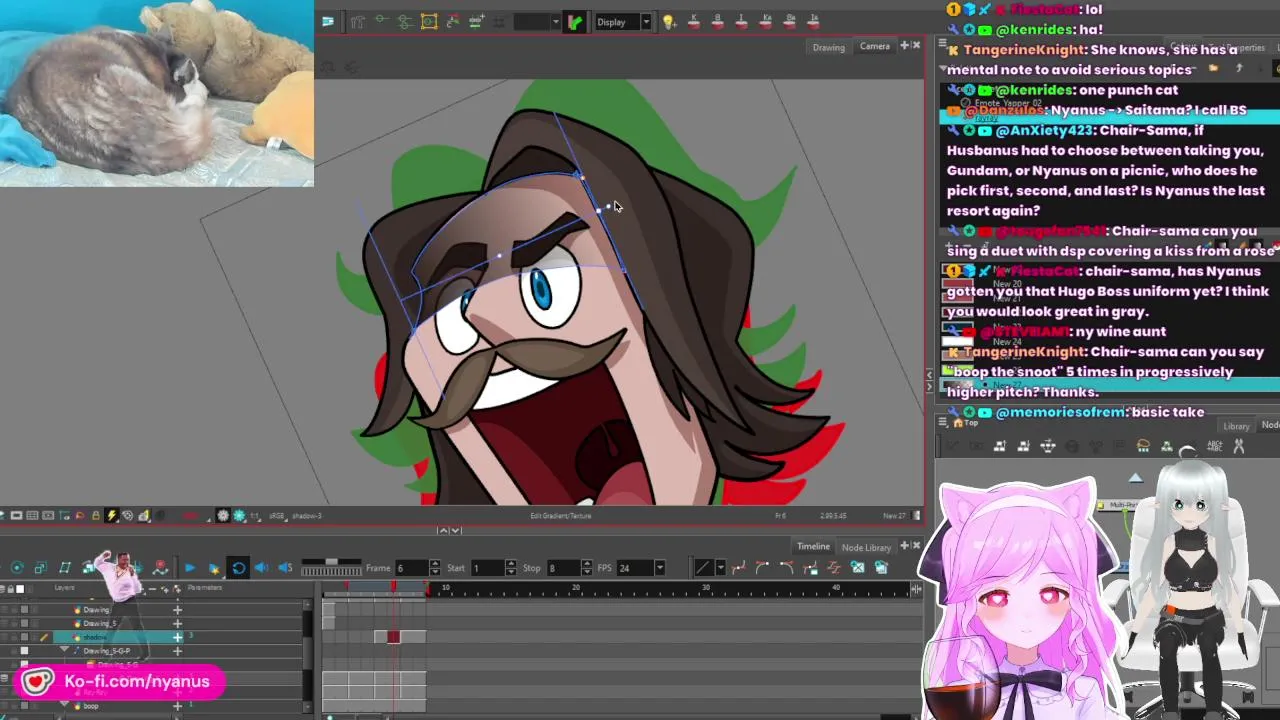Click the Frame number input field
The image size is (1280, 720).
tap(411, 568)
